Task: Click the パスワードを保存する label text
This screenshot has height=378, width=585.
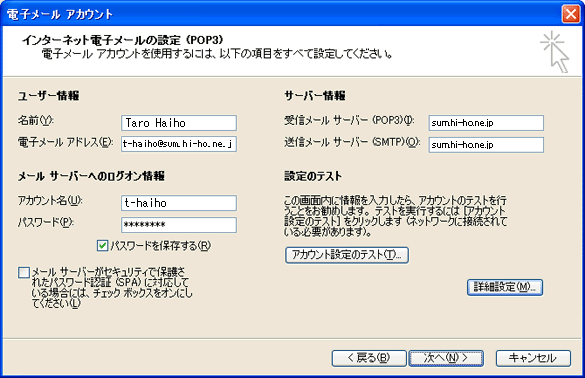Action: click(160, 246)
